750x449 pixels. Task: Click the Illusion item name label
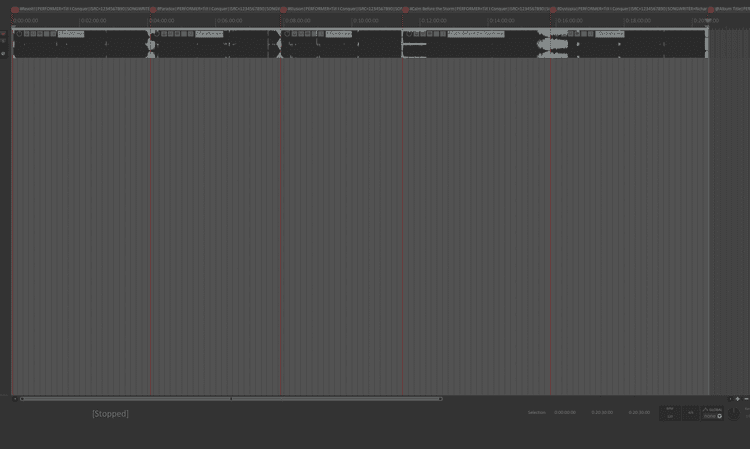[x=339, y=34]
